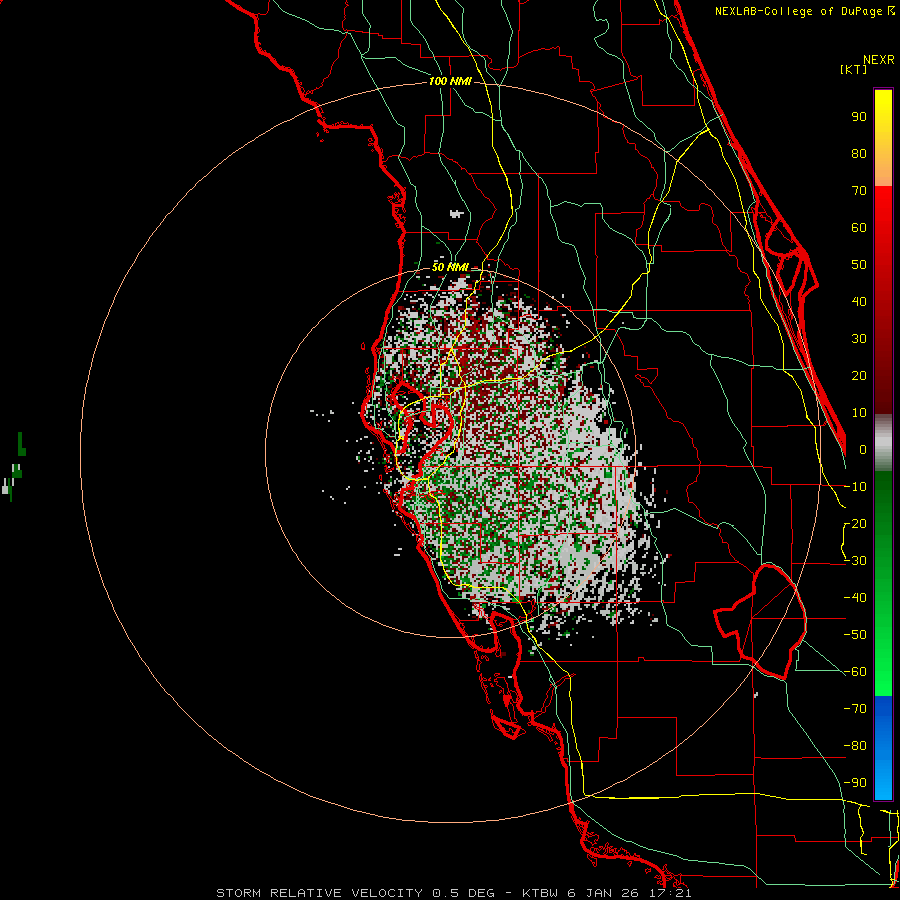Viewport: 900px width, 900px height.
Task: Click the 70 tick label on the scale
Action: [859, 191]
